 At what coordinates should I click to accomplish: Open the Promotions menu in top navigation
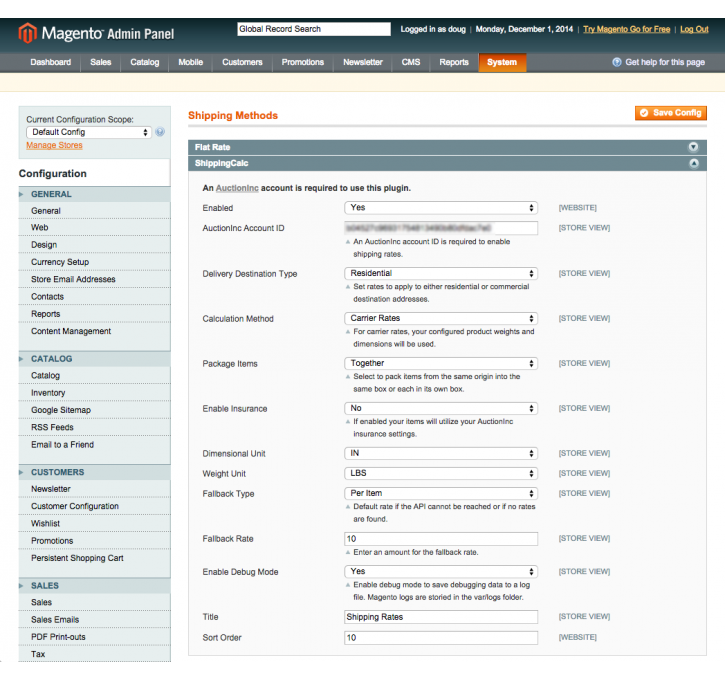[x=303, y=62]
